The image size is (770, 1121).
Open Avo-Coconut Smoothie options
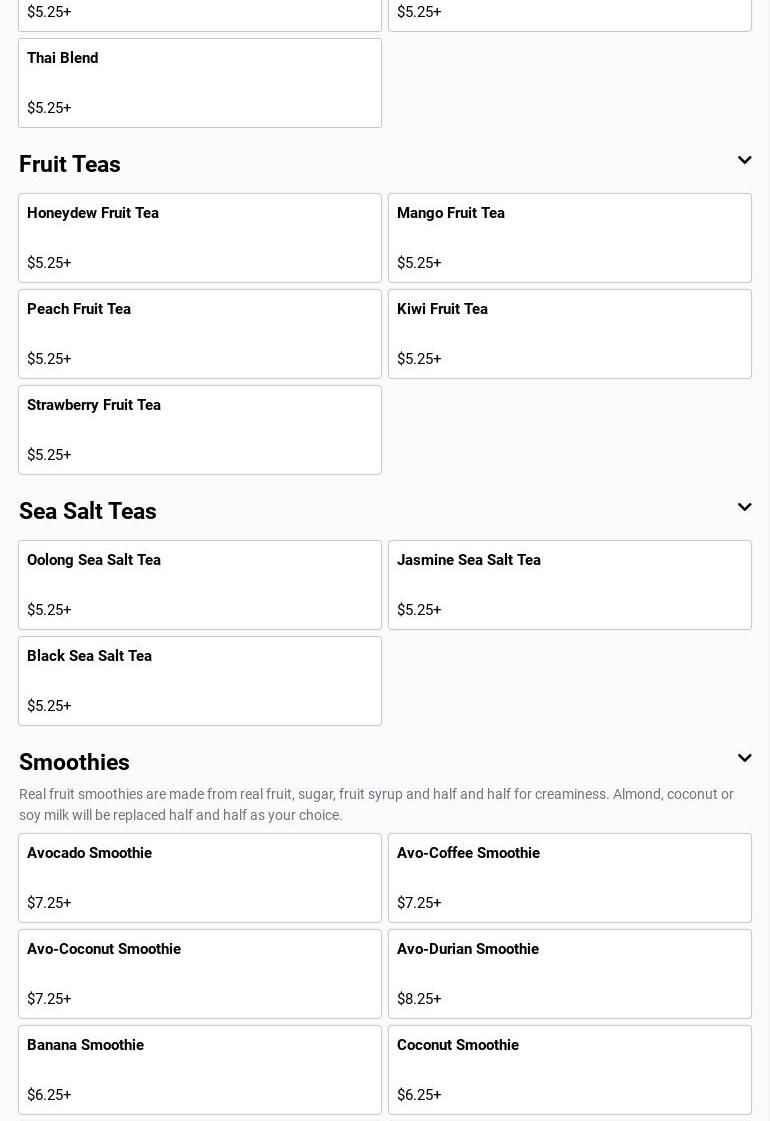point(200,974)
